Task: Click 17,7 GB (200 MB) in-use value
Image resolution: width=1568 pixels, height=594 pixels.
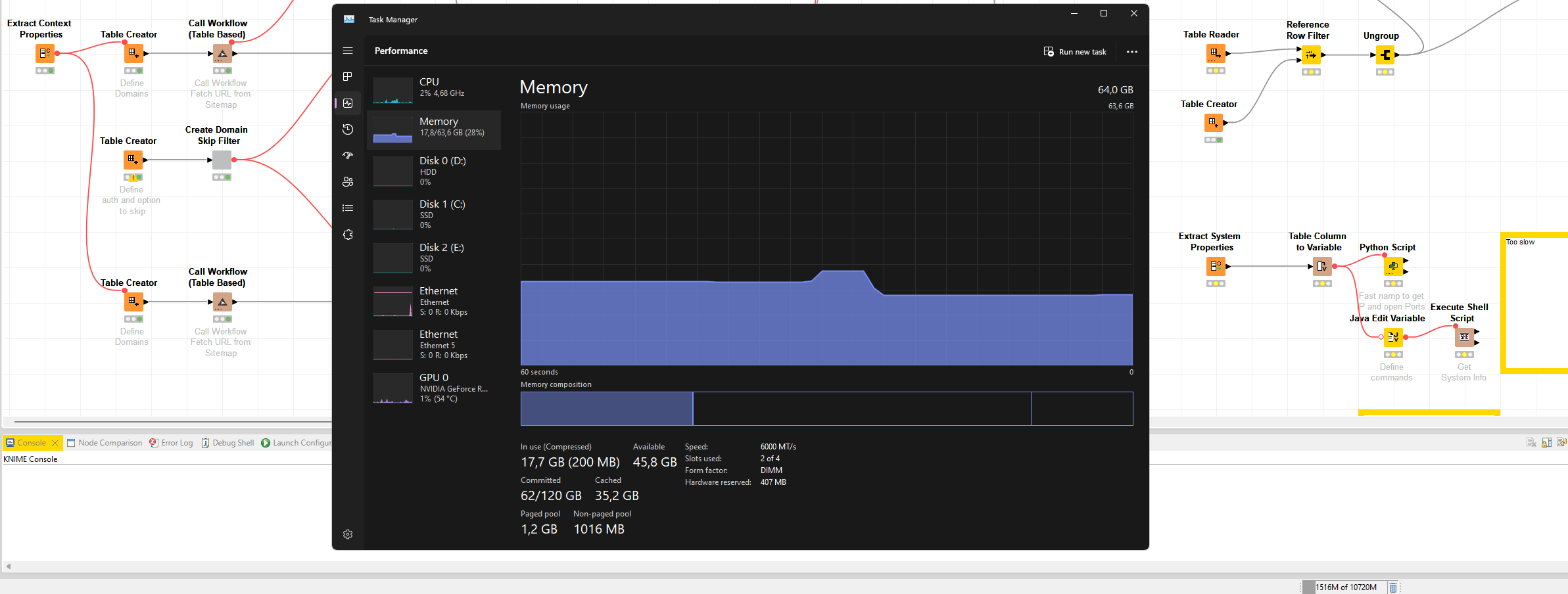Action: tap(570, 463)
